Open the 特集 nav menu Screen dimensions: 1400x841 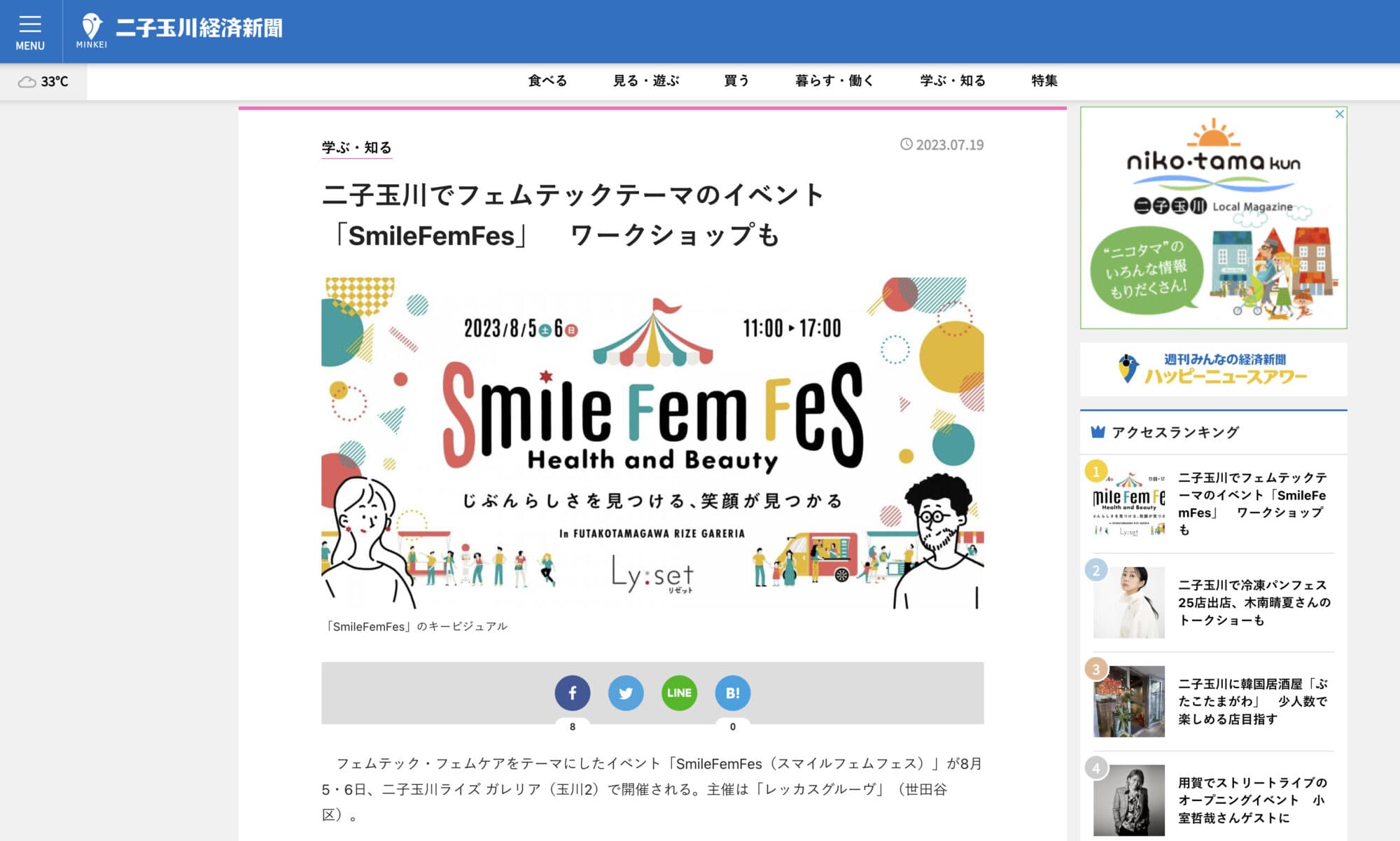pos(1044,81)
